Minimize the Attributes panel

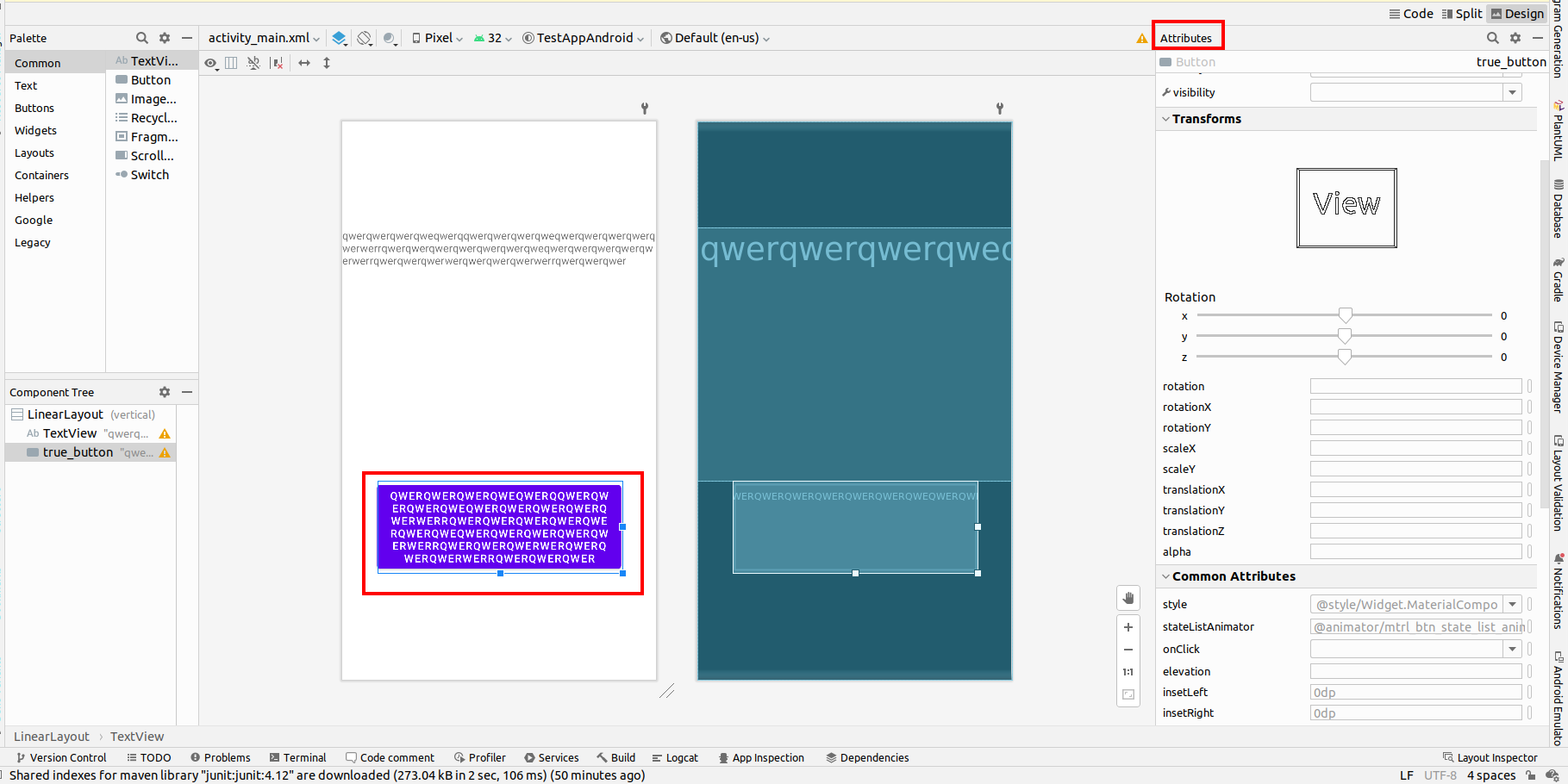pyautogui.click(x=1537, y=38)
